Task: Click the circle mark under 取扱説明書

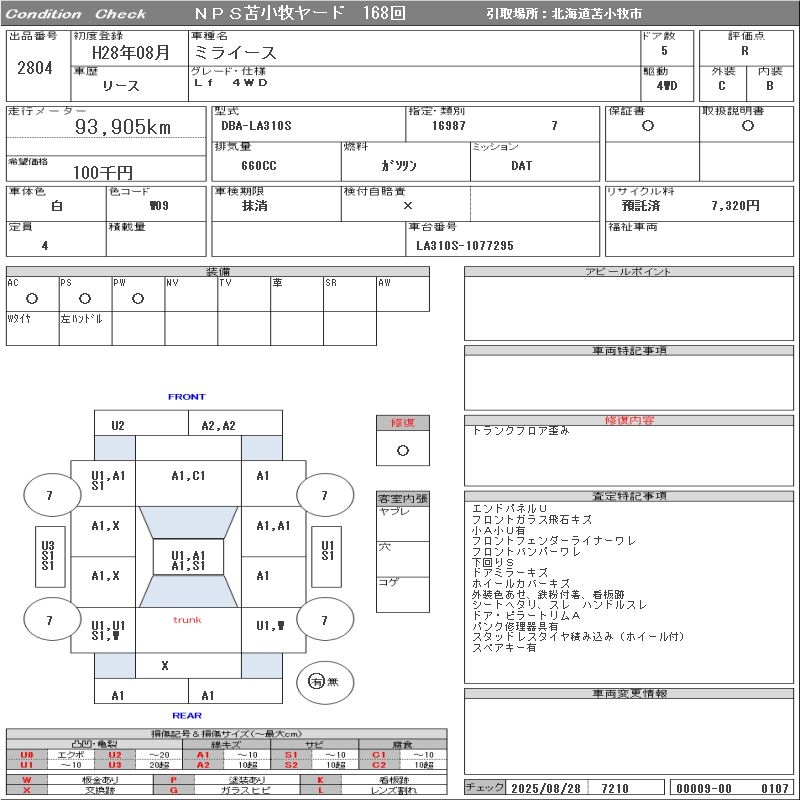Action: 747,126
